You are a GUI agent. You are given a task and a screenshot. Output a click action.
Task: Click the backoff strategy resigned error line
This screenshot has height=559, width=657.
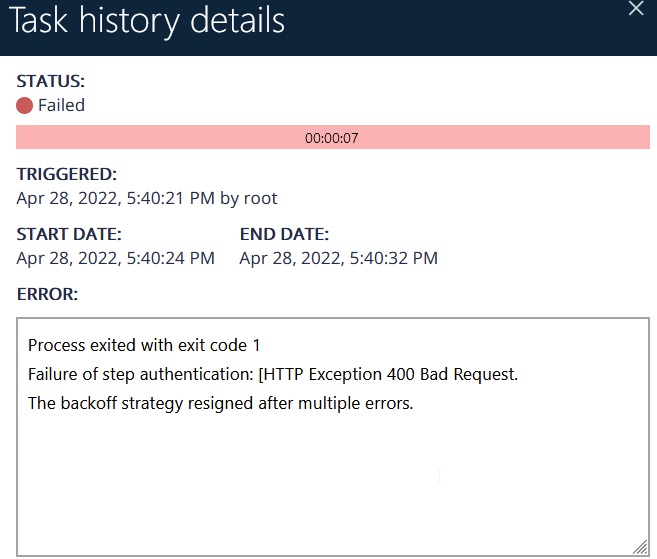tap(220, 404)
